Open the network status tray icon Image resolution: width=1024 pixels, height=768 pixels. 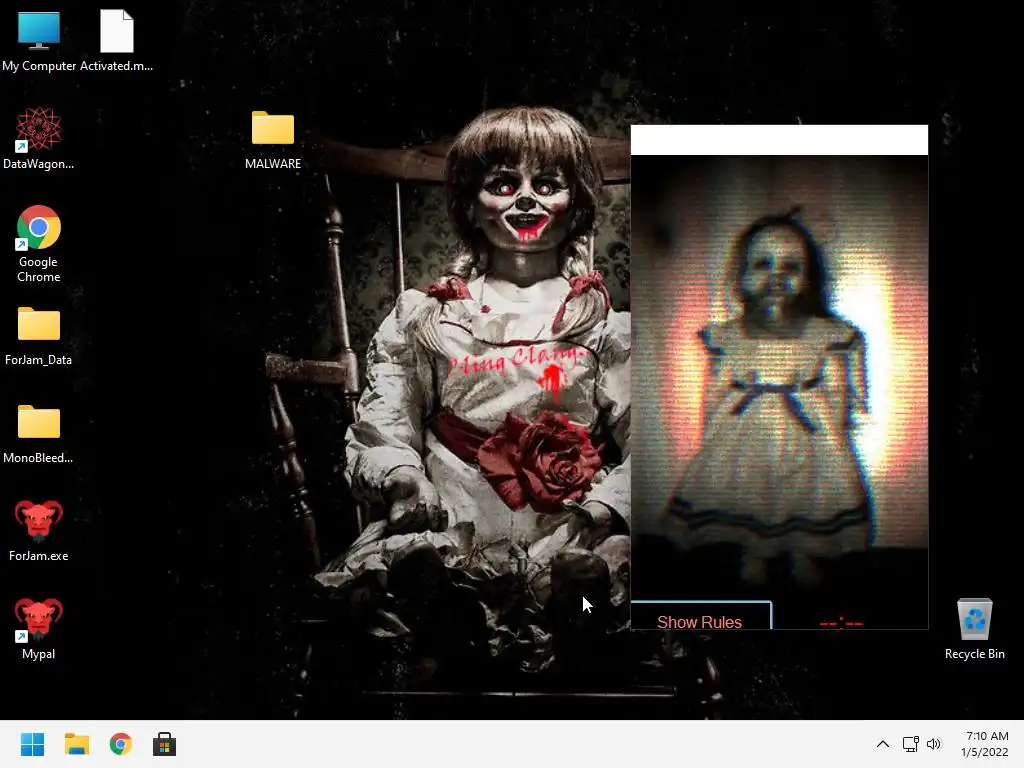click(910, 744)
